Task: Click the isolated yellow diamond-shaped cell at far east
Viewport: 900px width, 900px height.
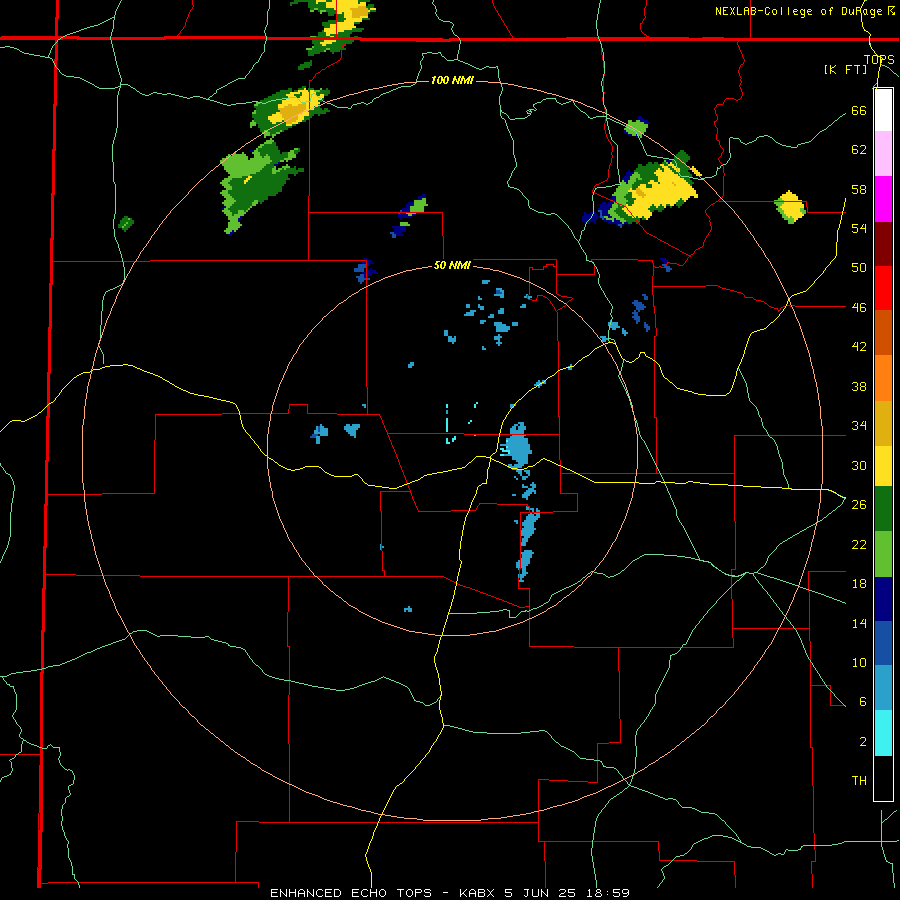Action: (x=790, y=207)
